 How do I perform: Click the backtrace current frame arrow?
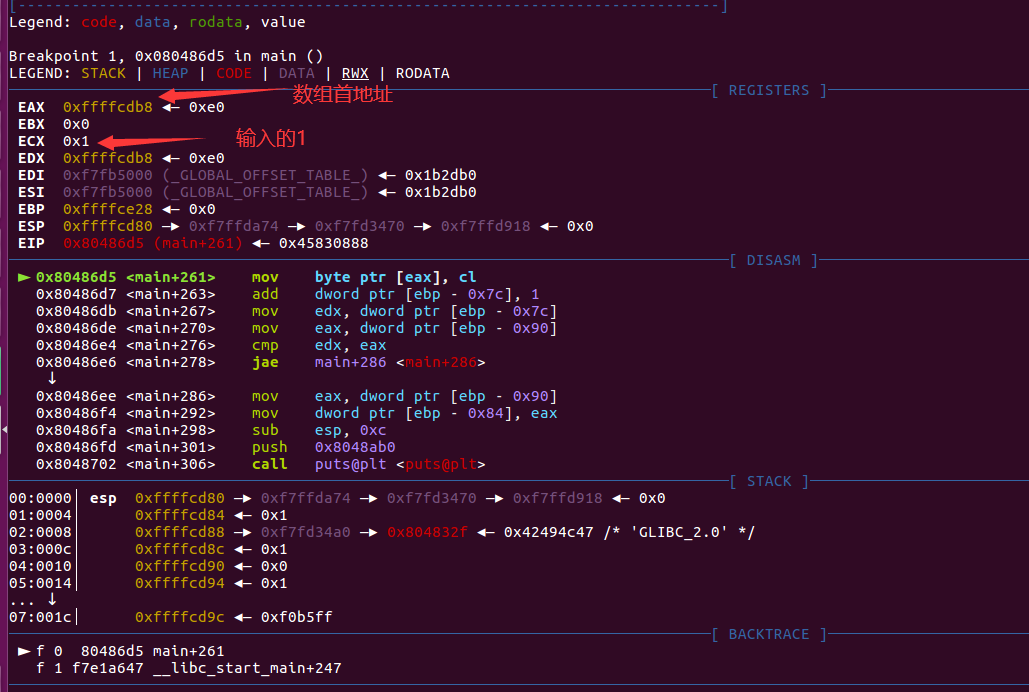coord(24,651)
